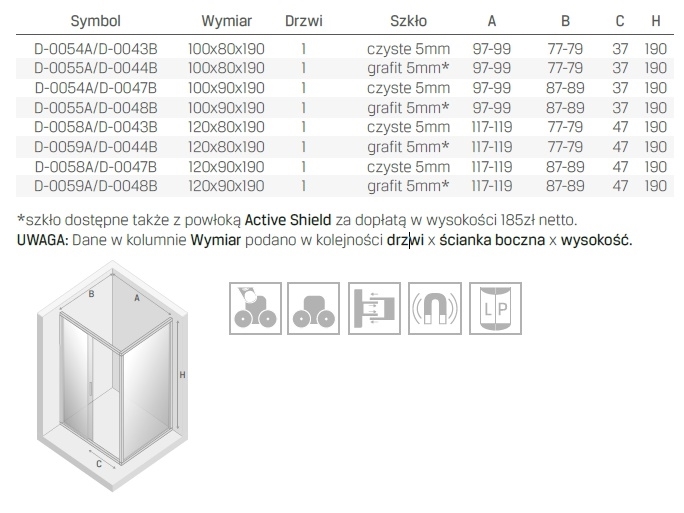Screen dimensions: 684x513
Task: Click column header H in table
Action: 656,21
